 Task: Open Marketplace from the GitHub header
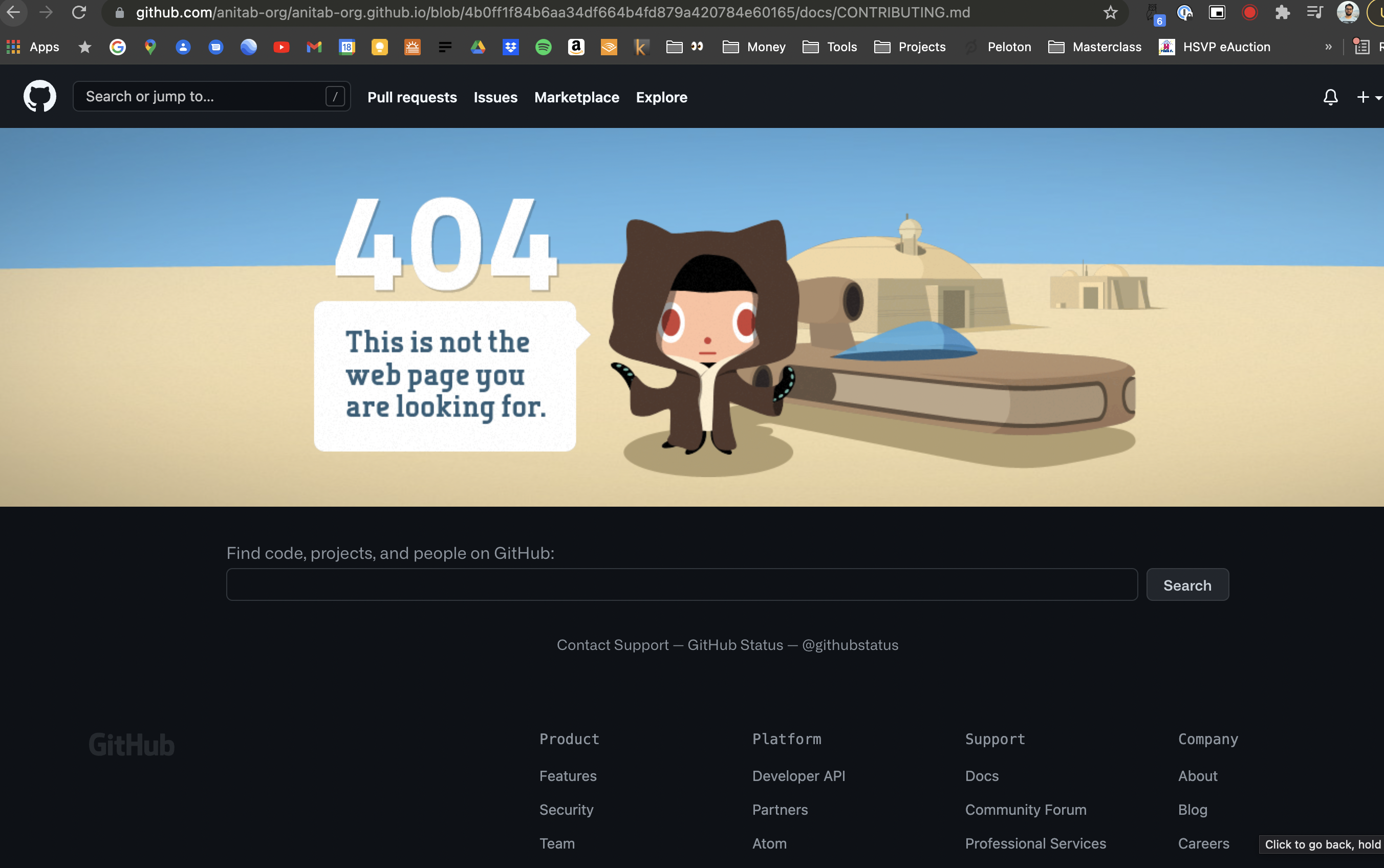click(x=576, y=97)
